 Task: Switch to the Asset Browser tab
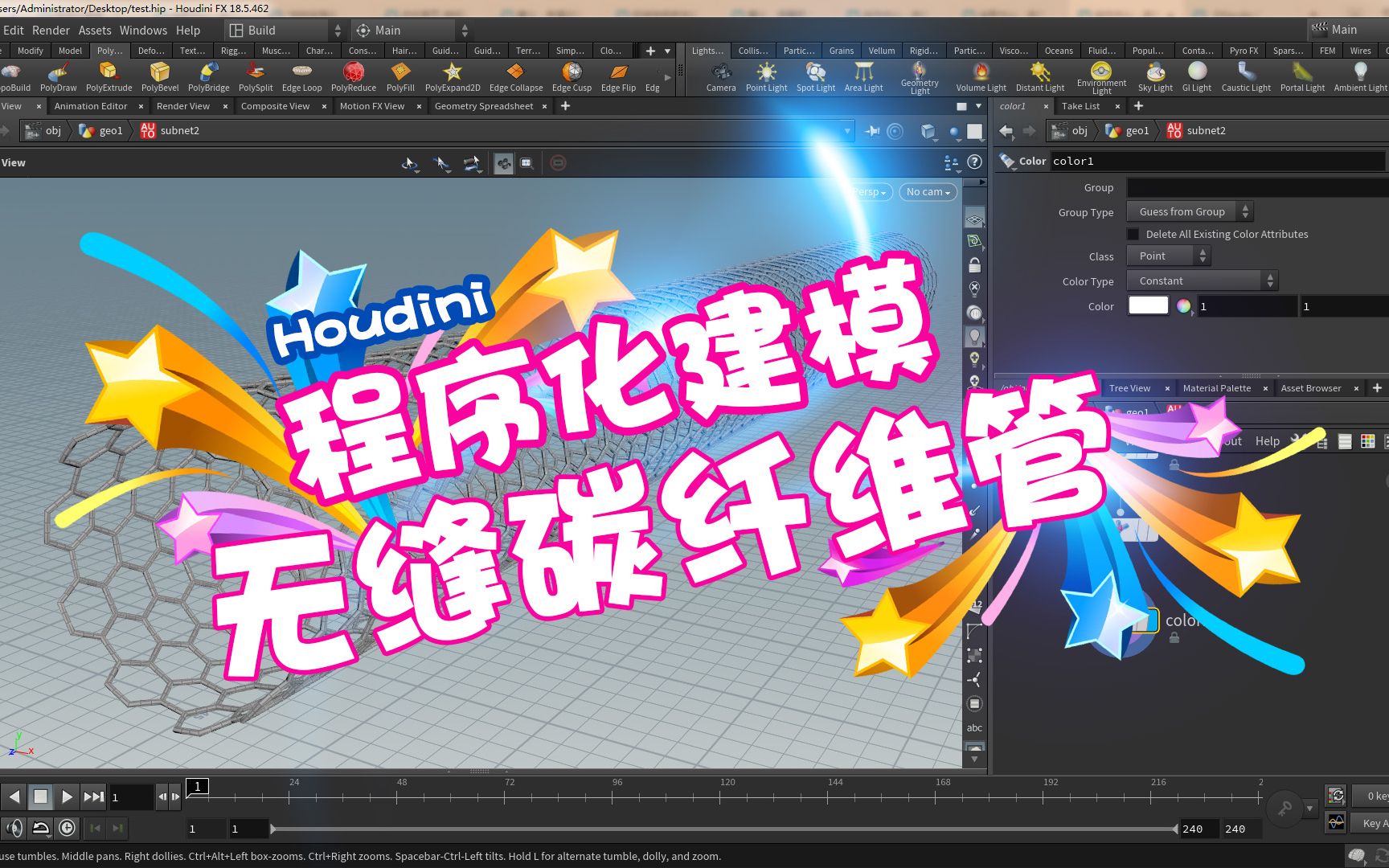click(x=1312, y=388)
